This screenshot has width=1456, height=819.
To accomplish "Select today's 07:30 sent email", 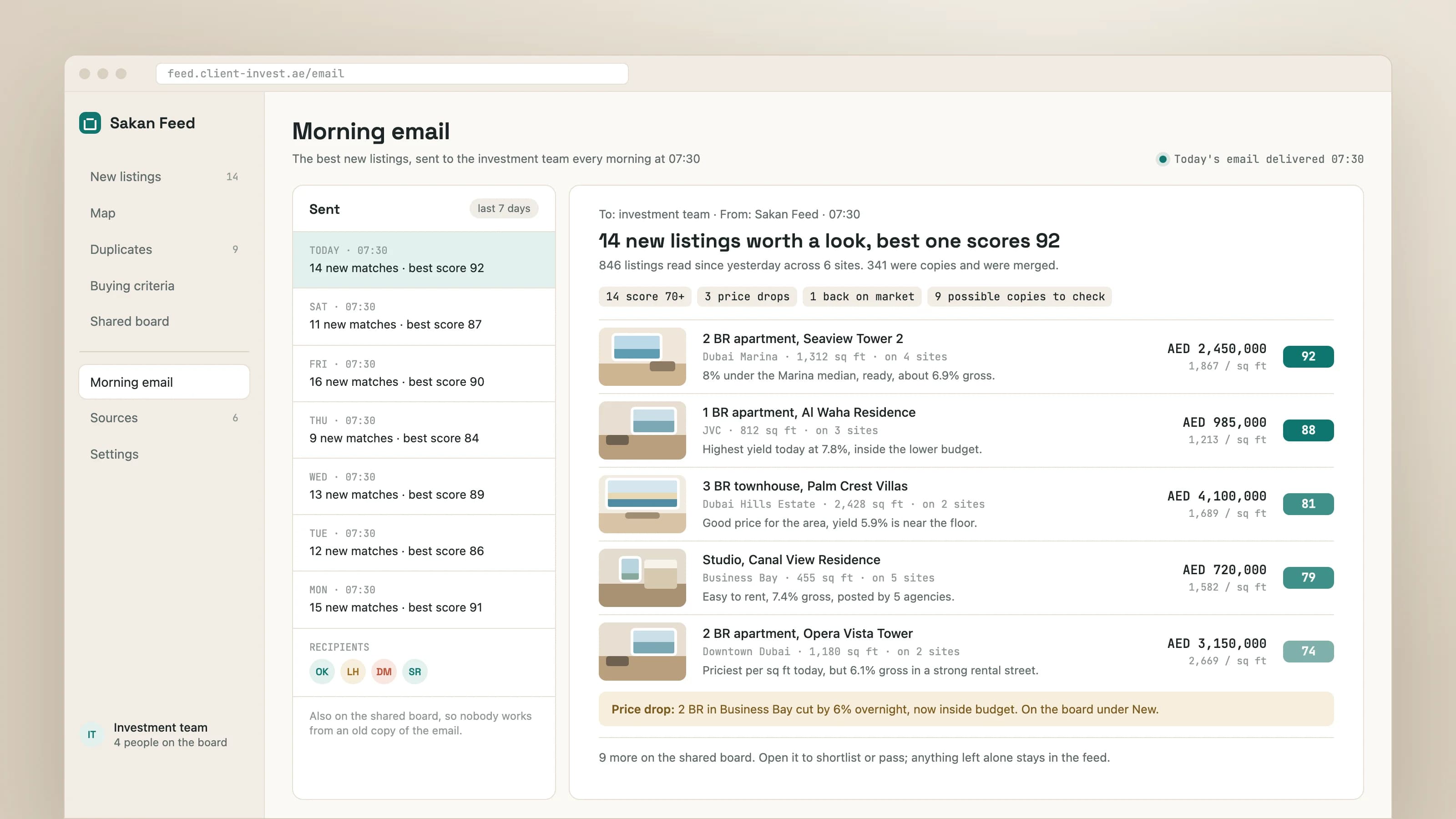I will point(424,260).
